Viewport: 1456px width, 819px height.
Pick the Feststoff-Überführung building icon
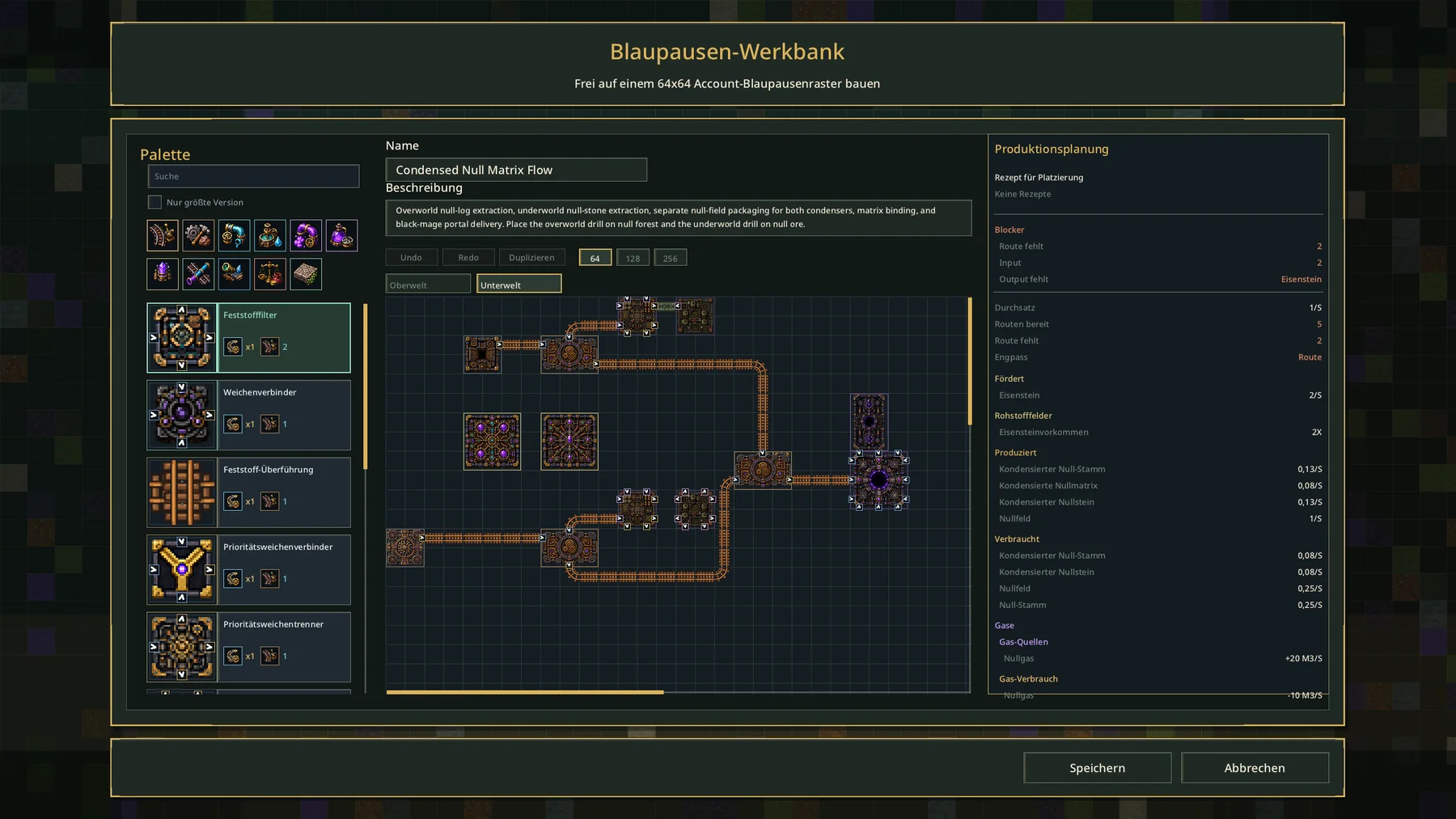(x=182, y=492)
